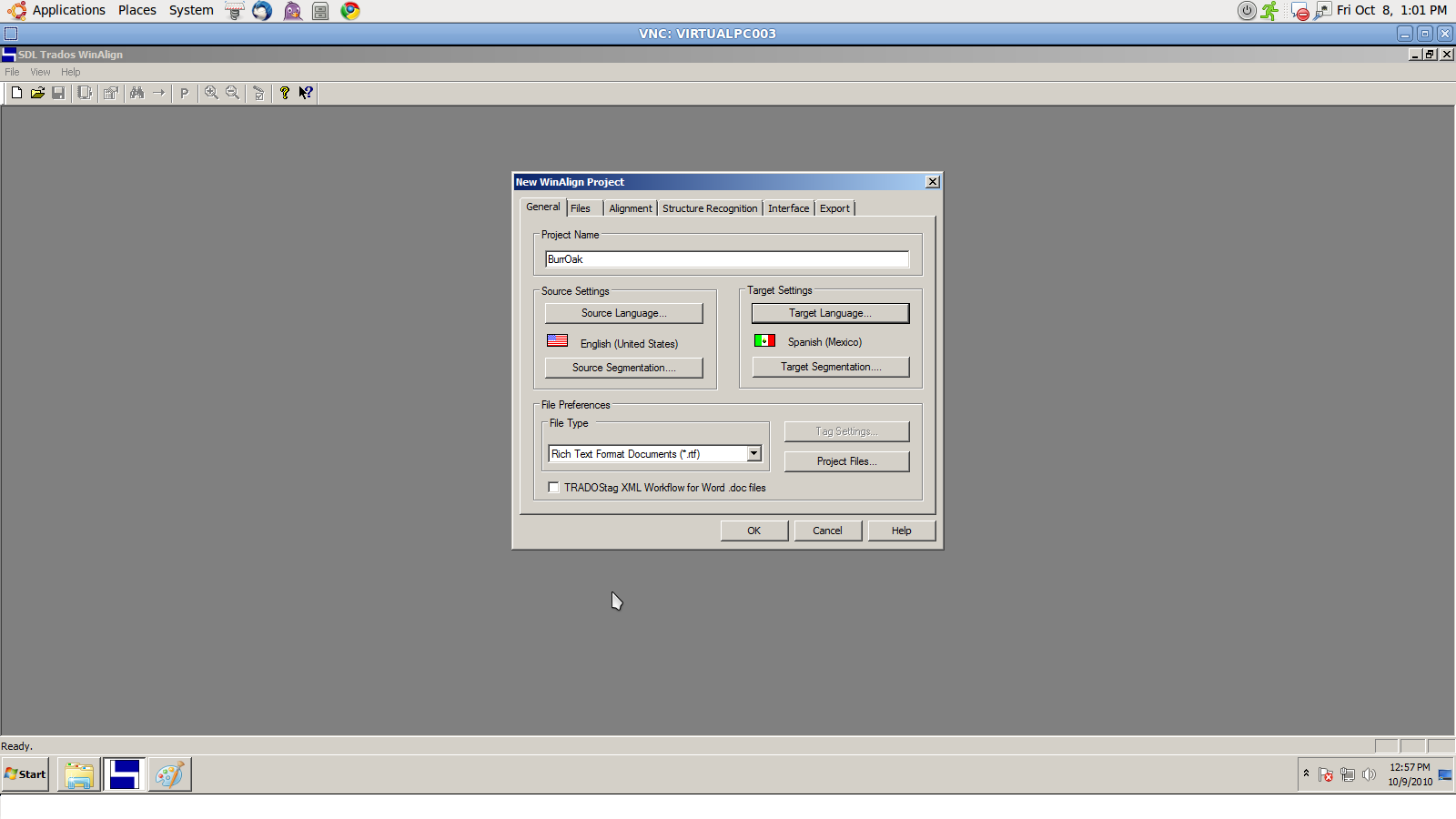Open the Applications menu in top panel

[x=57, y=11]
